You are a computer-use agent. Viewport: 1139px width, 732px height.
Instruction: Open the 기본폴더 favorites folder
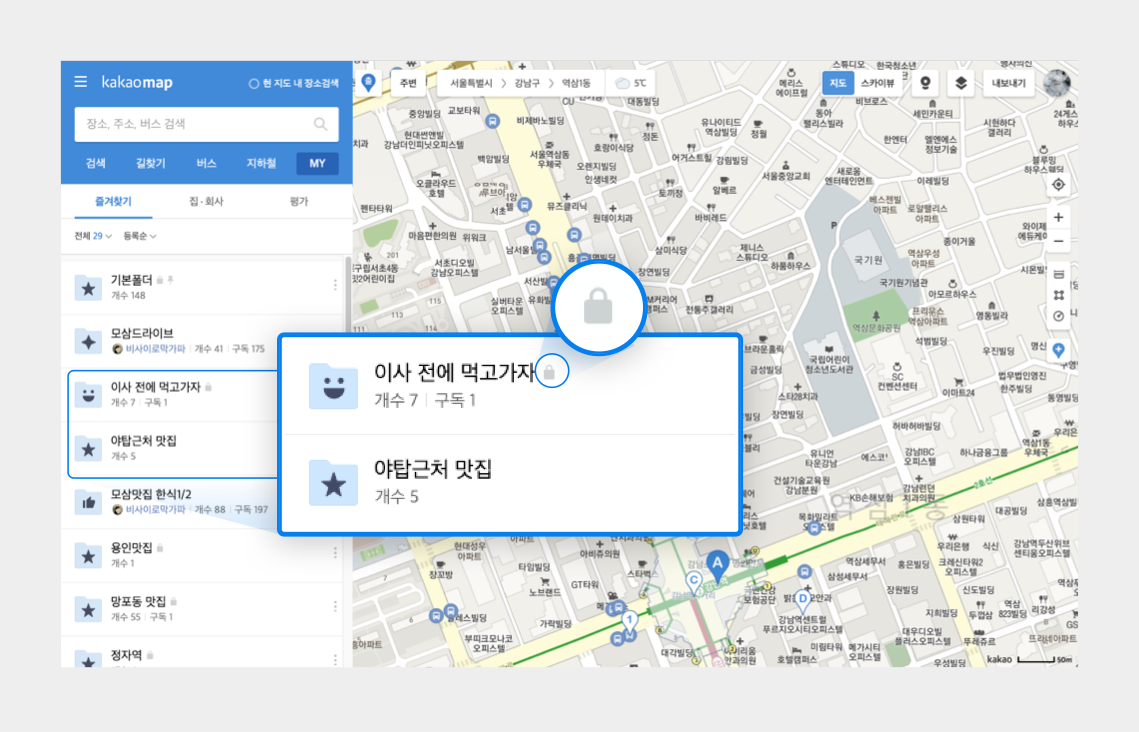[202, 288]
